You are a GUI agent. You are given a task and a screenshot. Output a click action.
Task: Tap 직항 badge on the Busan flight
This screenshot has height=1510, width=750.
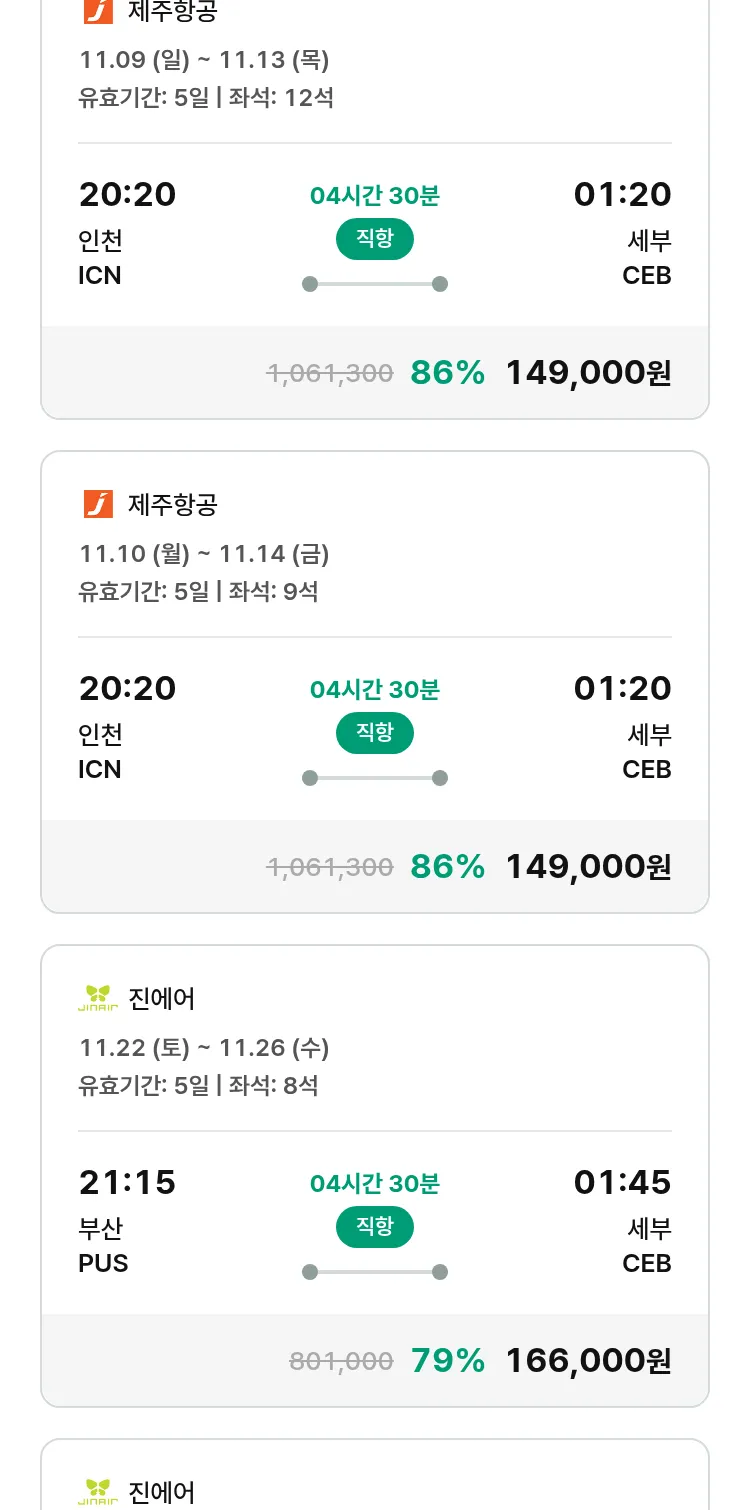374,1227
